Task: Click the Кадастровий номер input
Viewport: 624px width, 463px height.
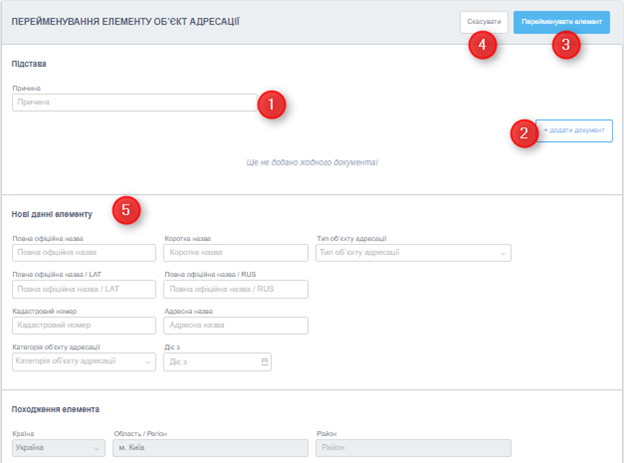Action: coord(84,325)
